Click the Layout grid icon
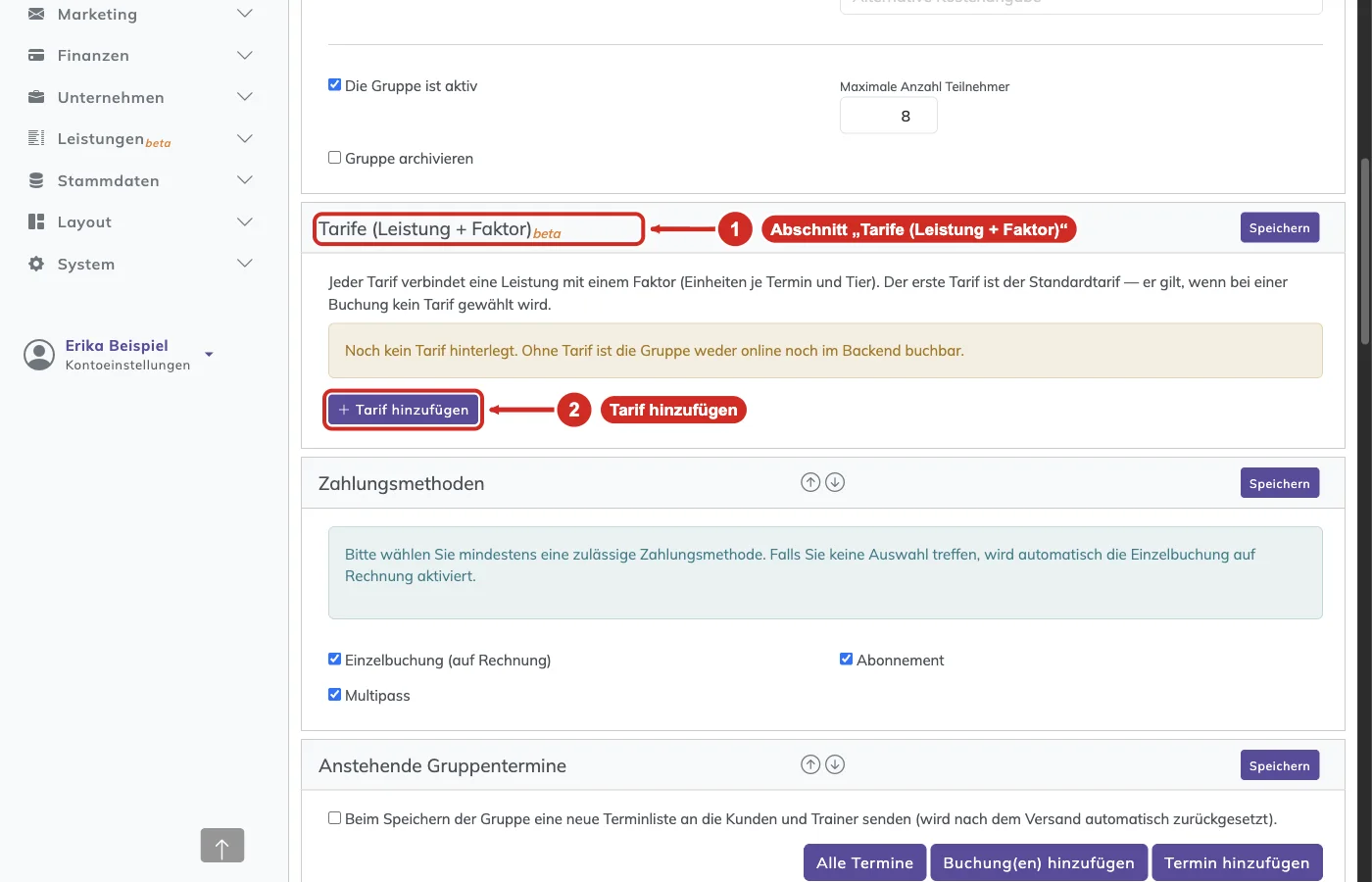 [36, 221]
